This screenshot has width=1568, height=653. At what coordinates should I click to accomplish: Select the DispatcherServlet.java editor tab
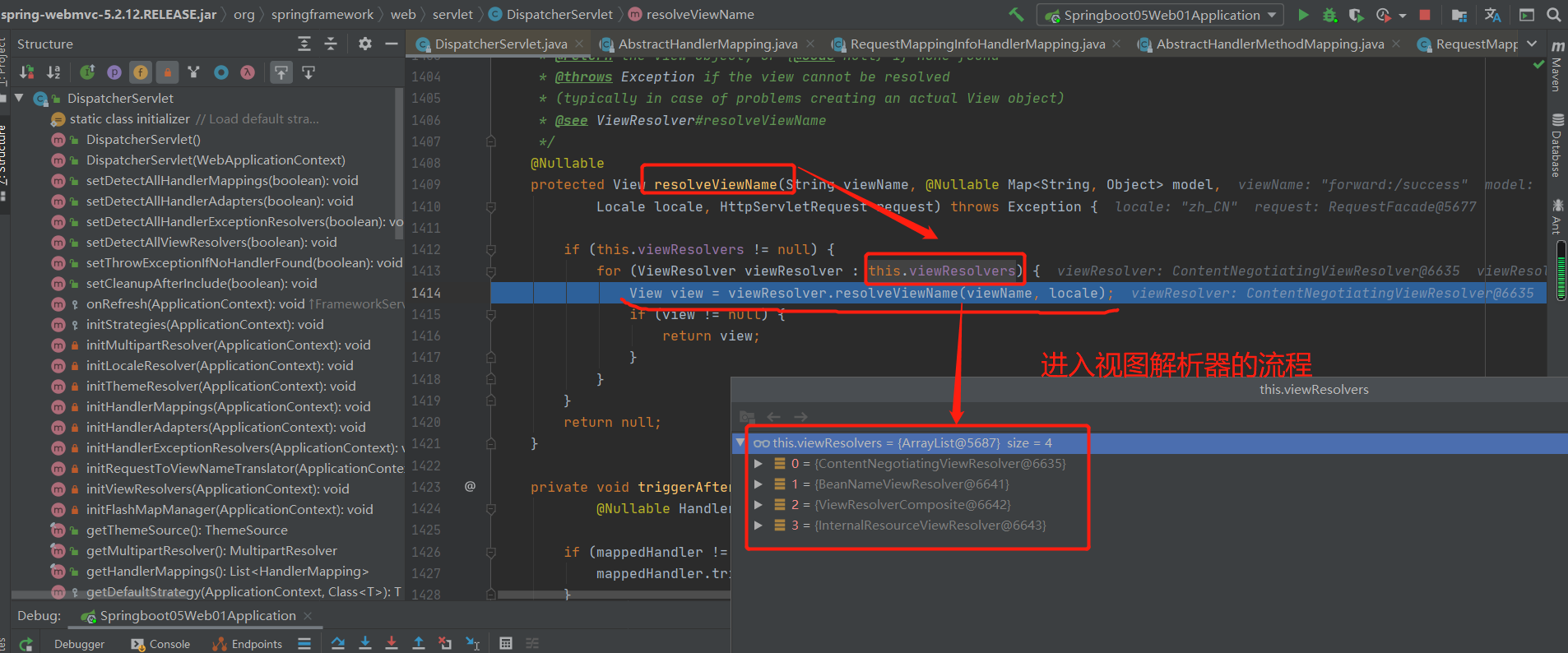tap(500, 44)
